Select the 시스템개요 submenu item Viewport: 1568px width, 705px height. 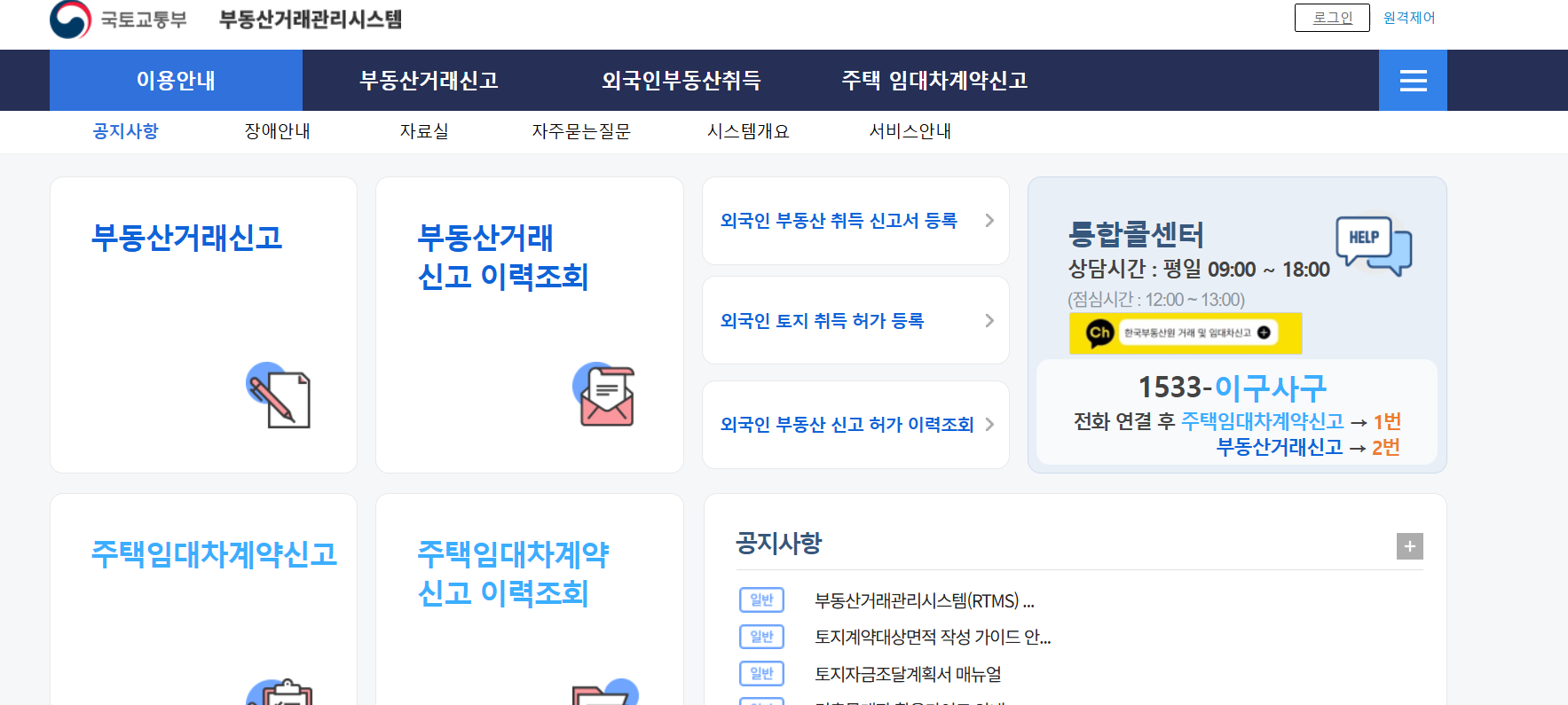748,131
